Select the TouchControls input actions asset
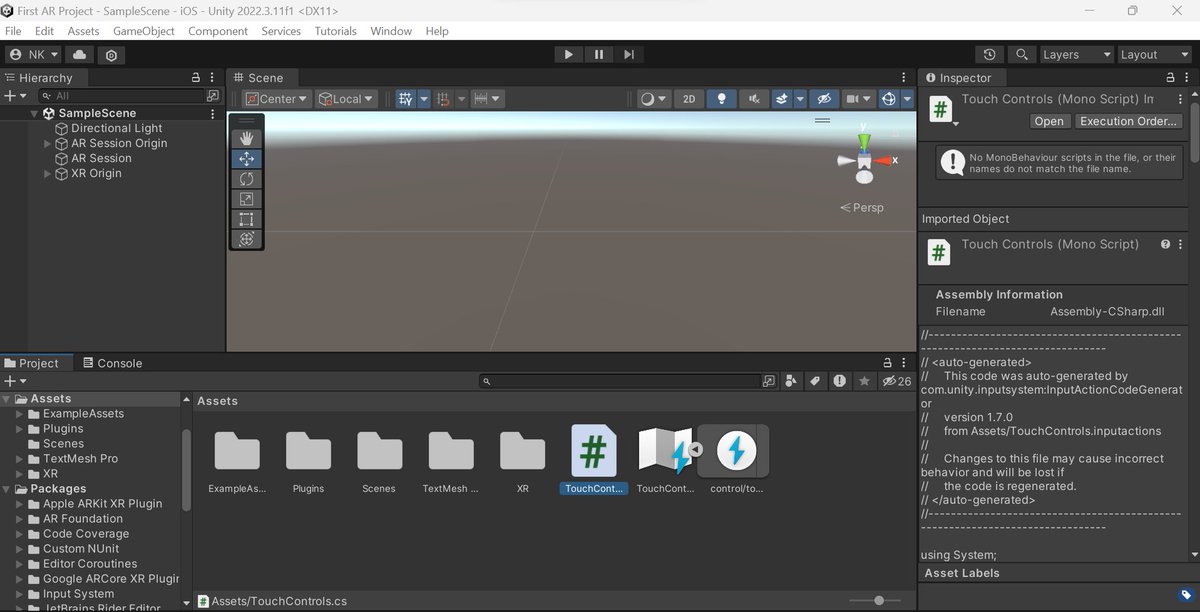This screenshot has width=1200, height=612. point(665,460)
